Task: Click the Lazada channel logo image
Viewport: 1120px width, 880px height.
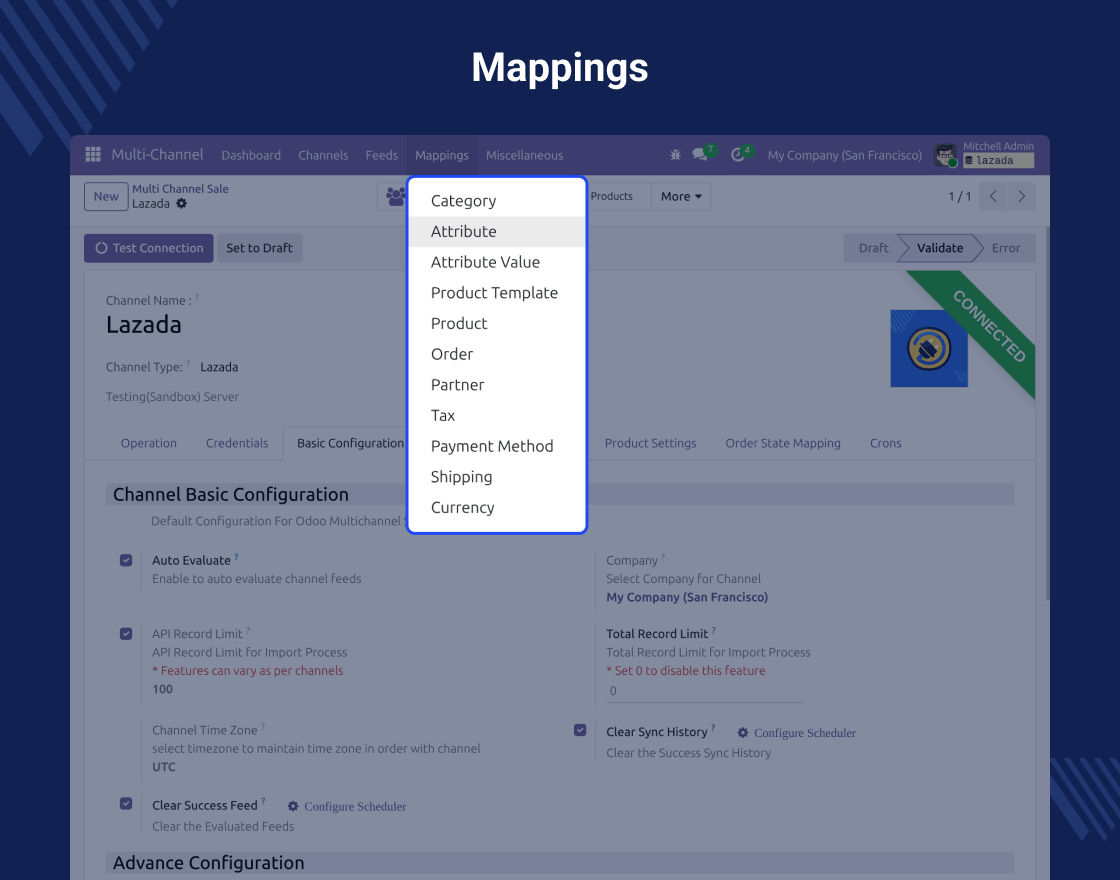Action: tap(929, 349)
